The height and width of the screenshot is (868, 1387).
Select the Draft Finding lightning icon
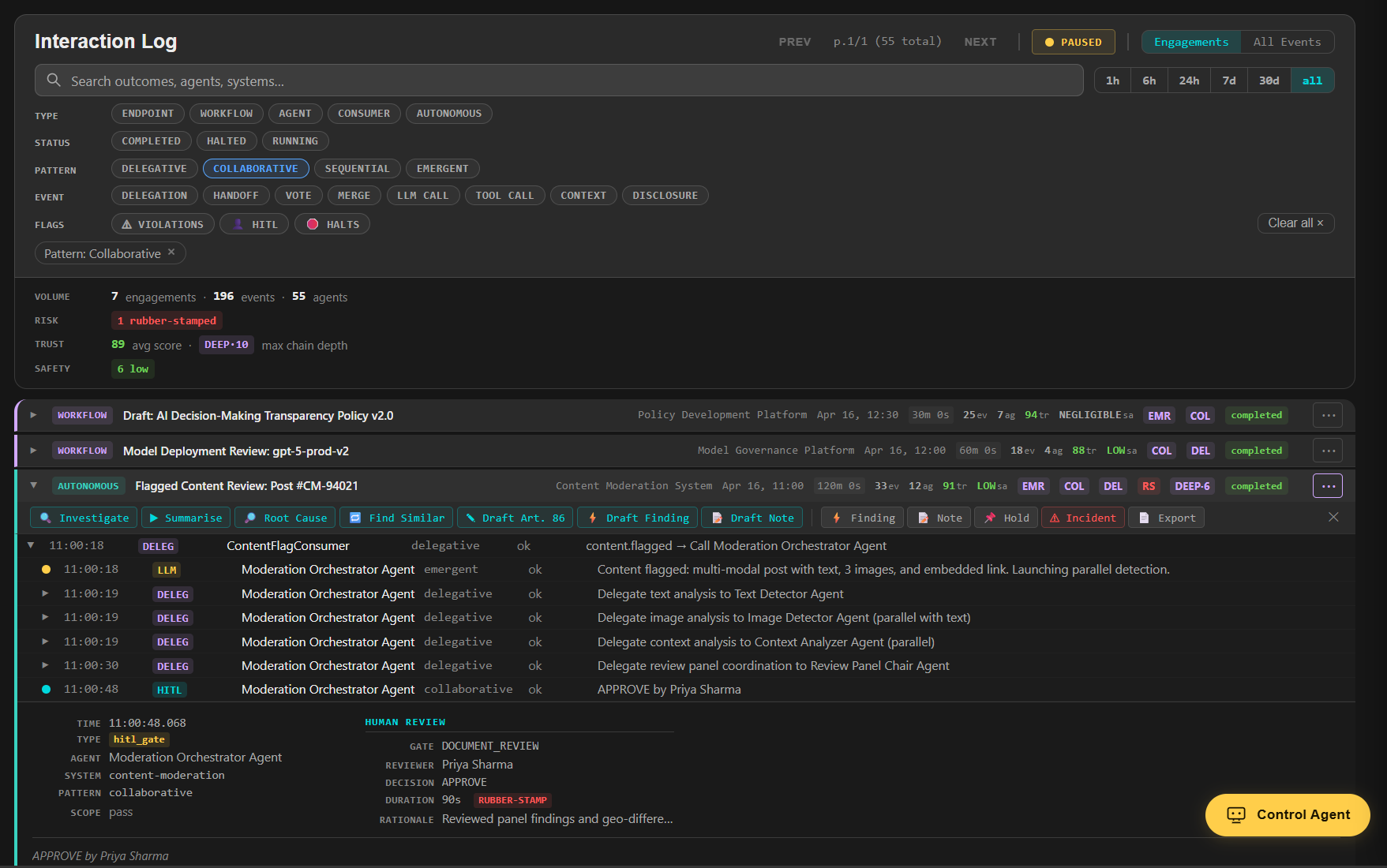click(x=592, y=518)
